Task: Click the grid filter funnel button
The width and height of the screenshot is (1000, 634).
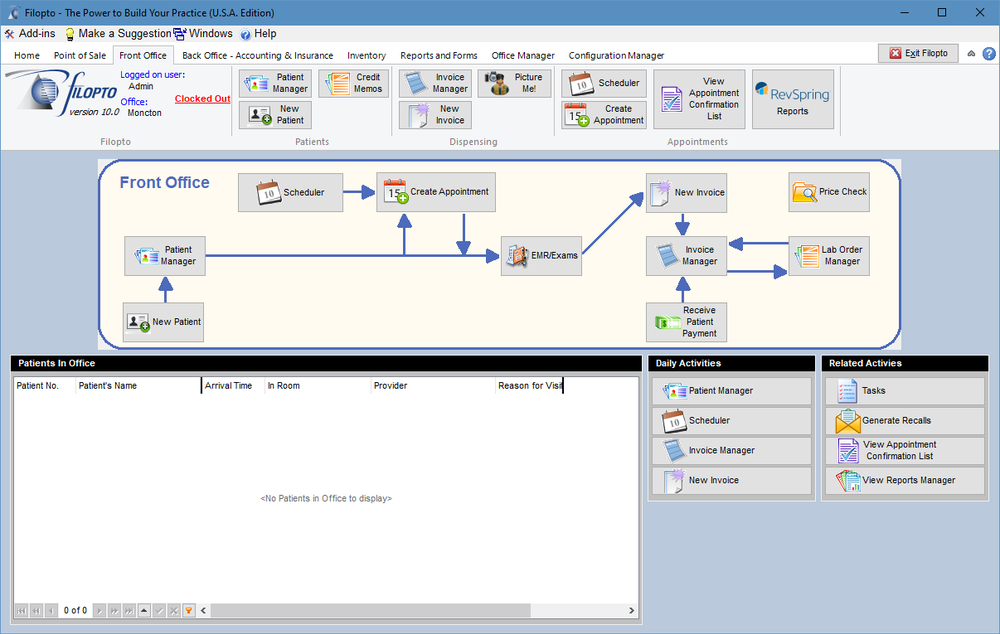Action: (x=189, y=611)
